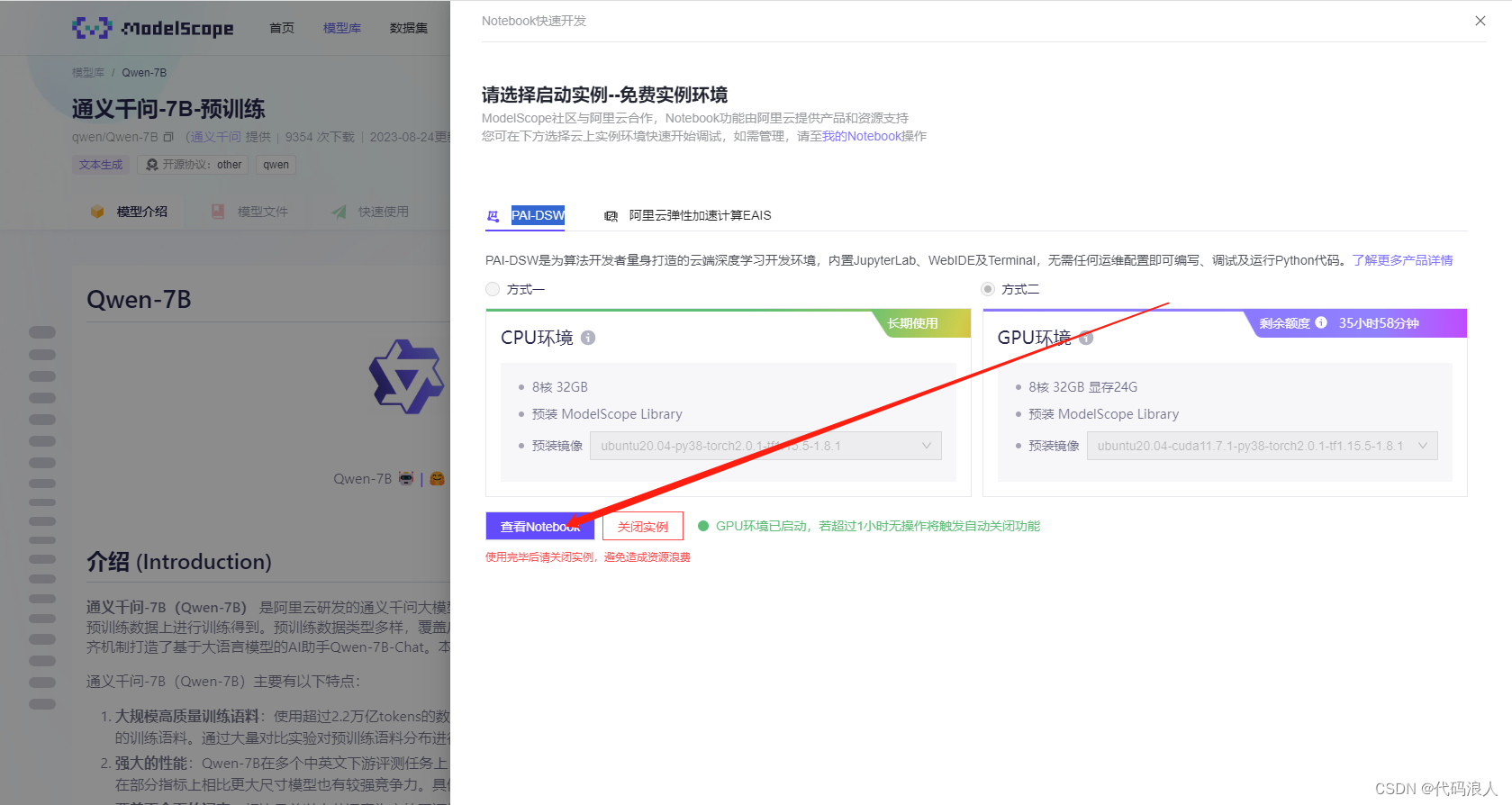This screenshot has width=1512, height=805.
Task: Click the 介绍 (Introduction) heading
Action: [x=179, y=562]
